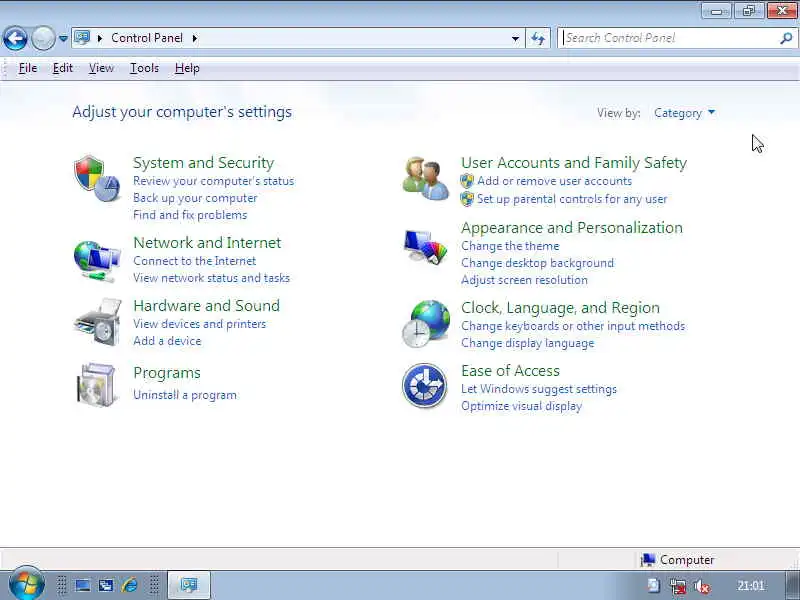Click the document tray icon beside network icon

654,586
